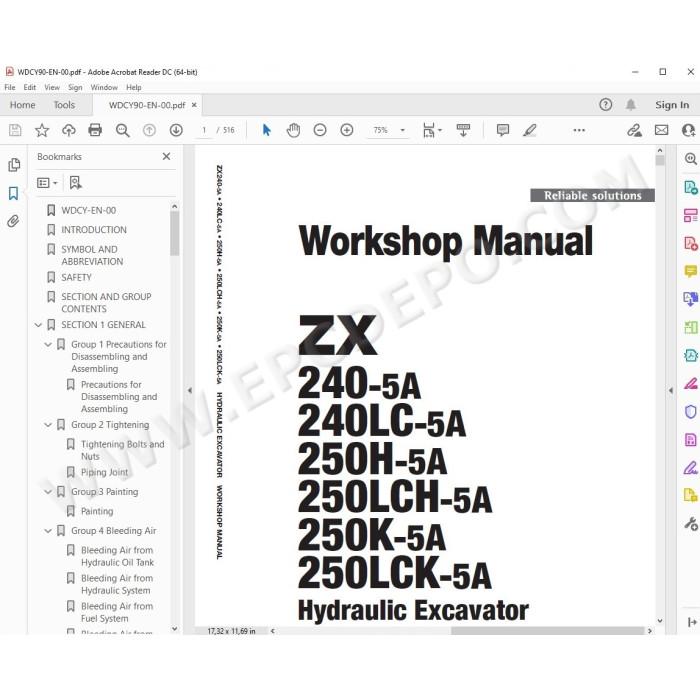This screenshot has width=700, height=700.
Task: Open the Sign menu
Action: coord(75,88)
